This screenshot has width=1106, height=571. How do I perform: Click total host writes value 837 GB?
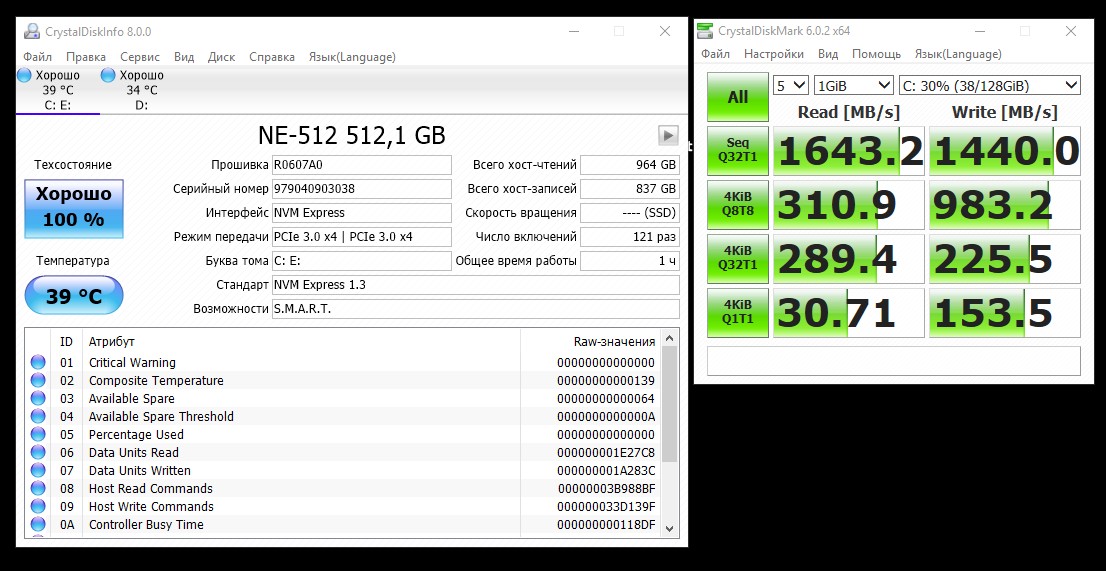pyautogui.click(x=630, y=189)
